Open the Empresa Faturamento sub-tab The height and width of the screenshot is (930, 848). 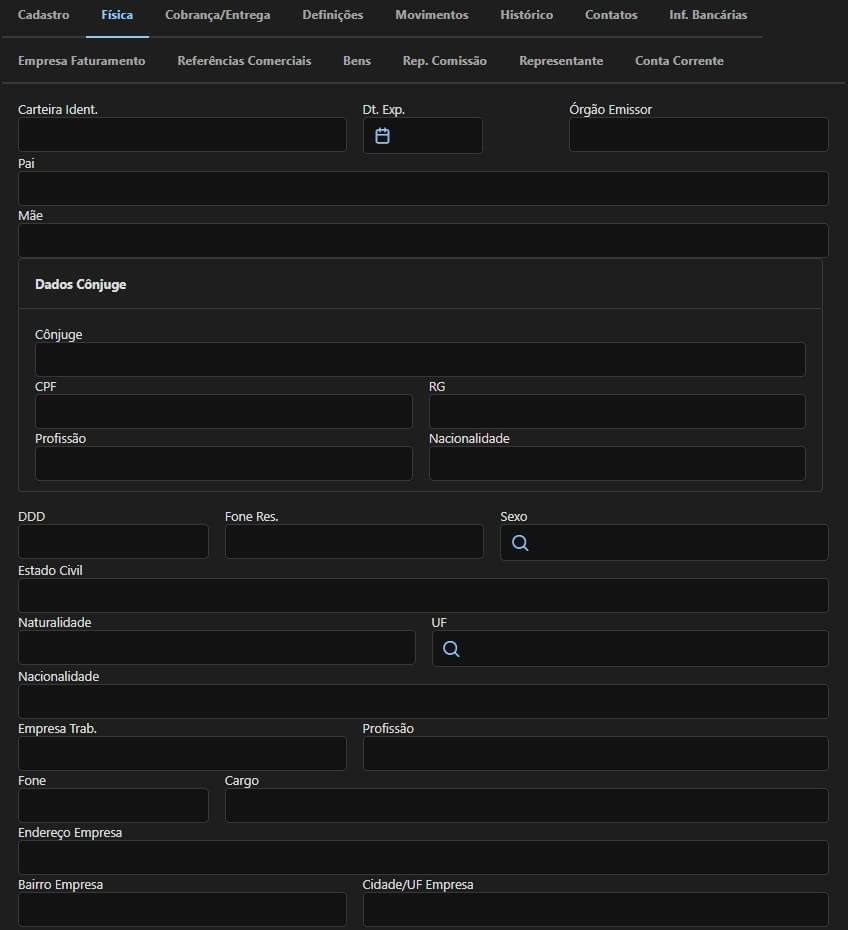82,61
